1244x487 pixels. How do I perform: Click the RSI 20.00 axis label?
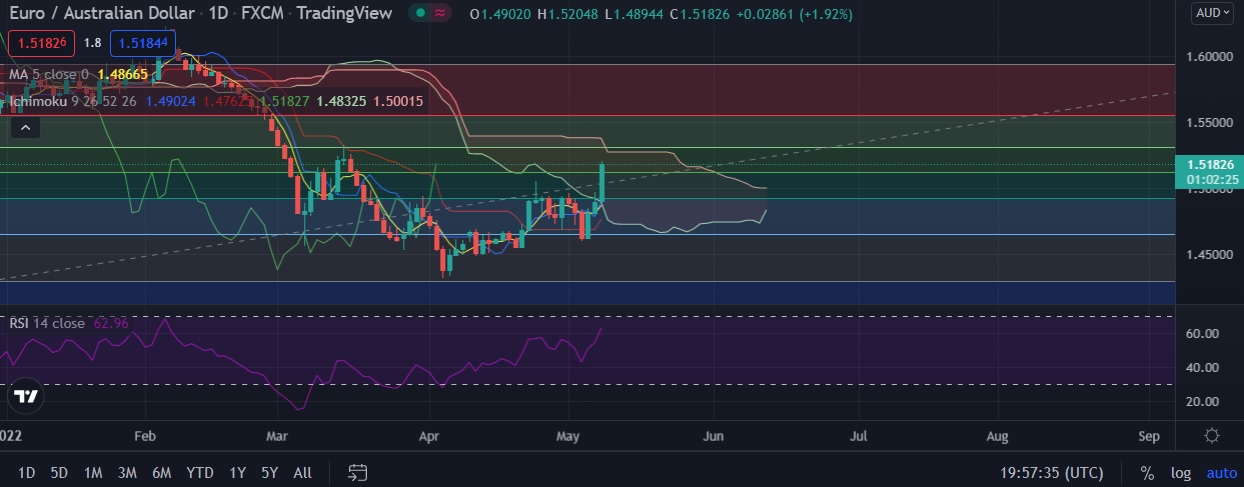tap(1201, 401)
